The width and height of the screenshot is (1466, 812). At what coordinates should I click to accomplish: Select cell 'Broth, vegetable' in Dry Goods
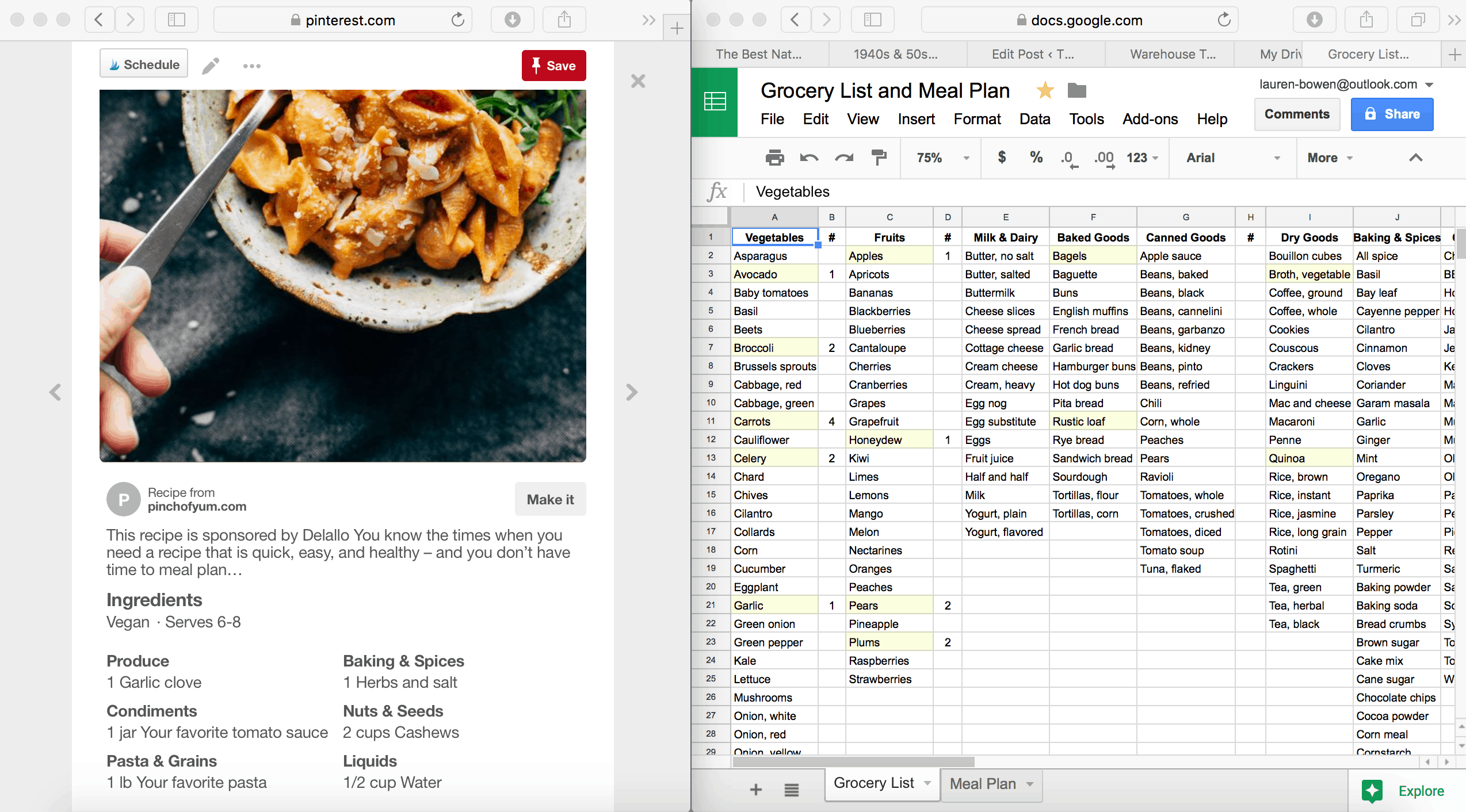pos(1309,274)
